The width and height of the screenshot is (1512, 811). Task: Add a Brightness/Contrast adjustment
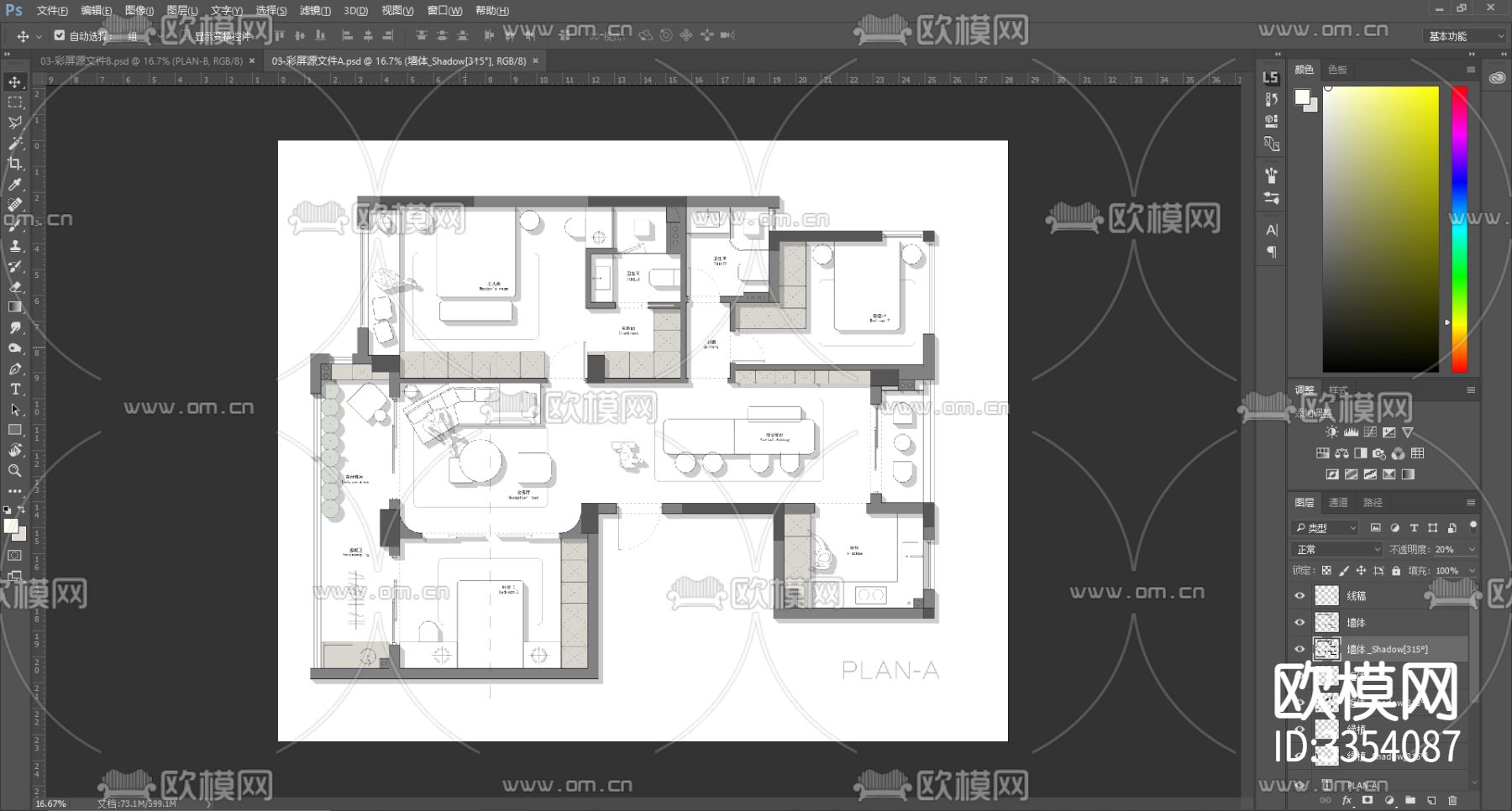(1332, 432)
